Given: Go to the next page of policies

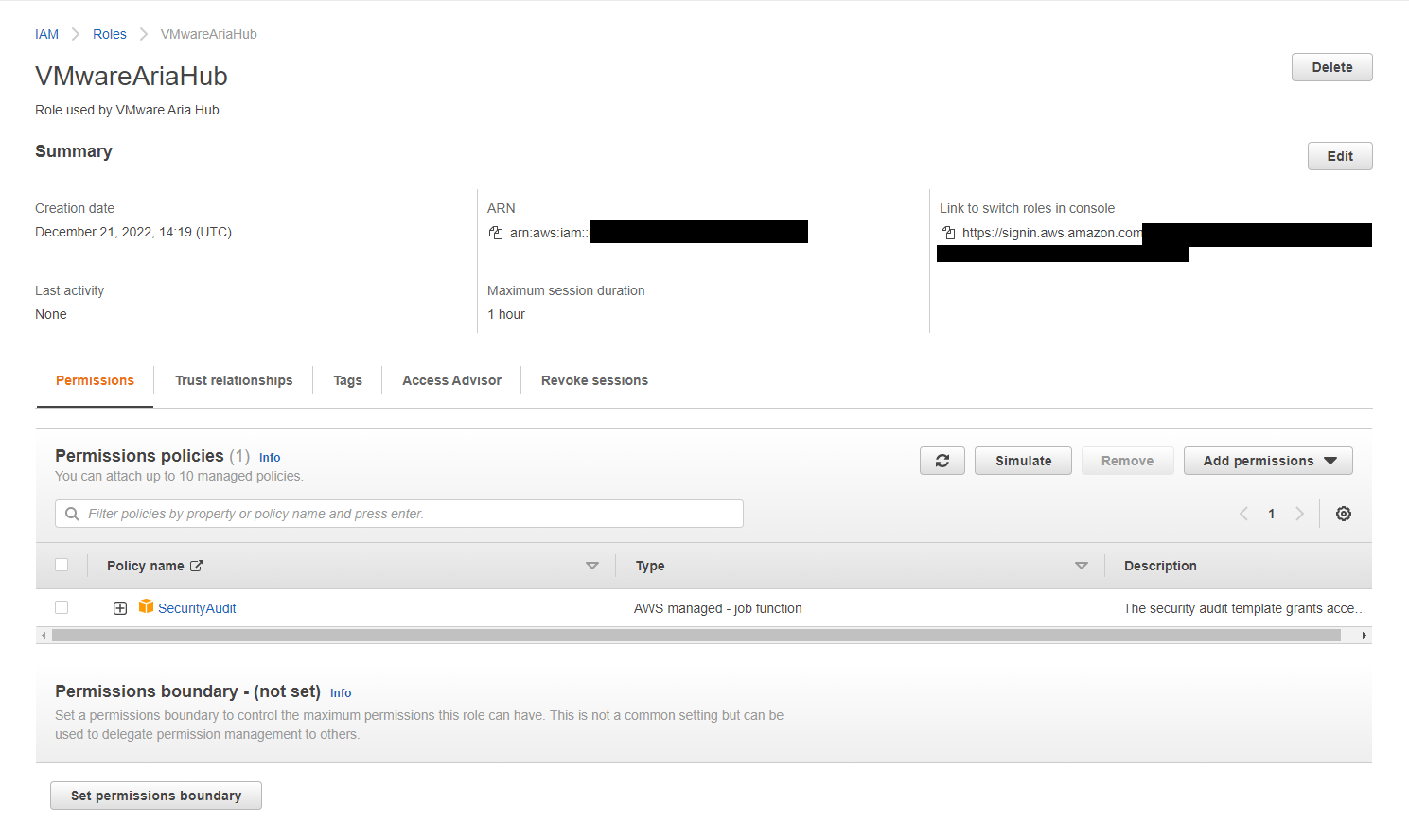Looking at the screenshot, I should coord(1299,513).
